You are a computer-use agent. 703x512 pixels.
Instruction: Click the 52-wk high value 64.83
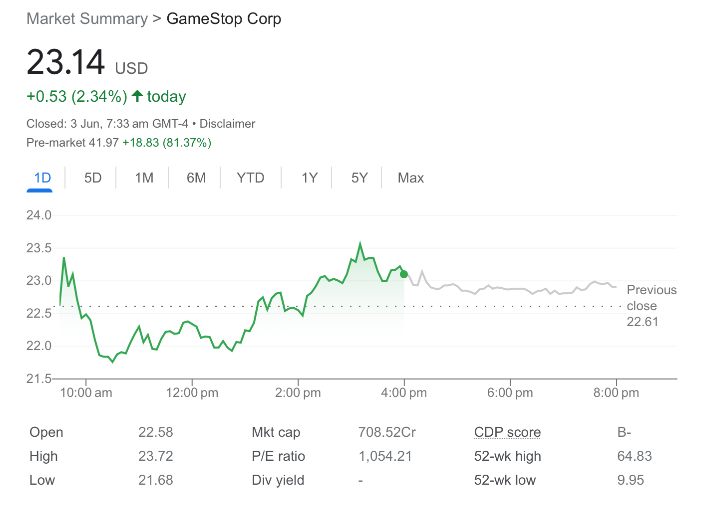pos(634,456)
